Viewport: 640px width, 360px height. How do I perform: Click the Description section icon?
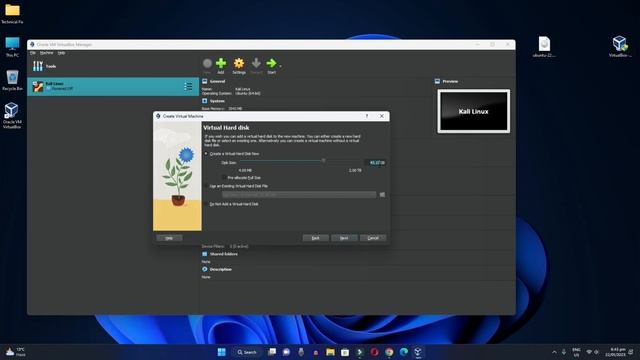pyautogui.click(x=204, y=269)
